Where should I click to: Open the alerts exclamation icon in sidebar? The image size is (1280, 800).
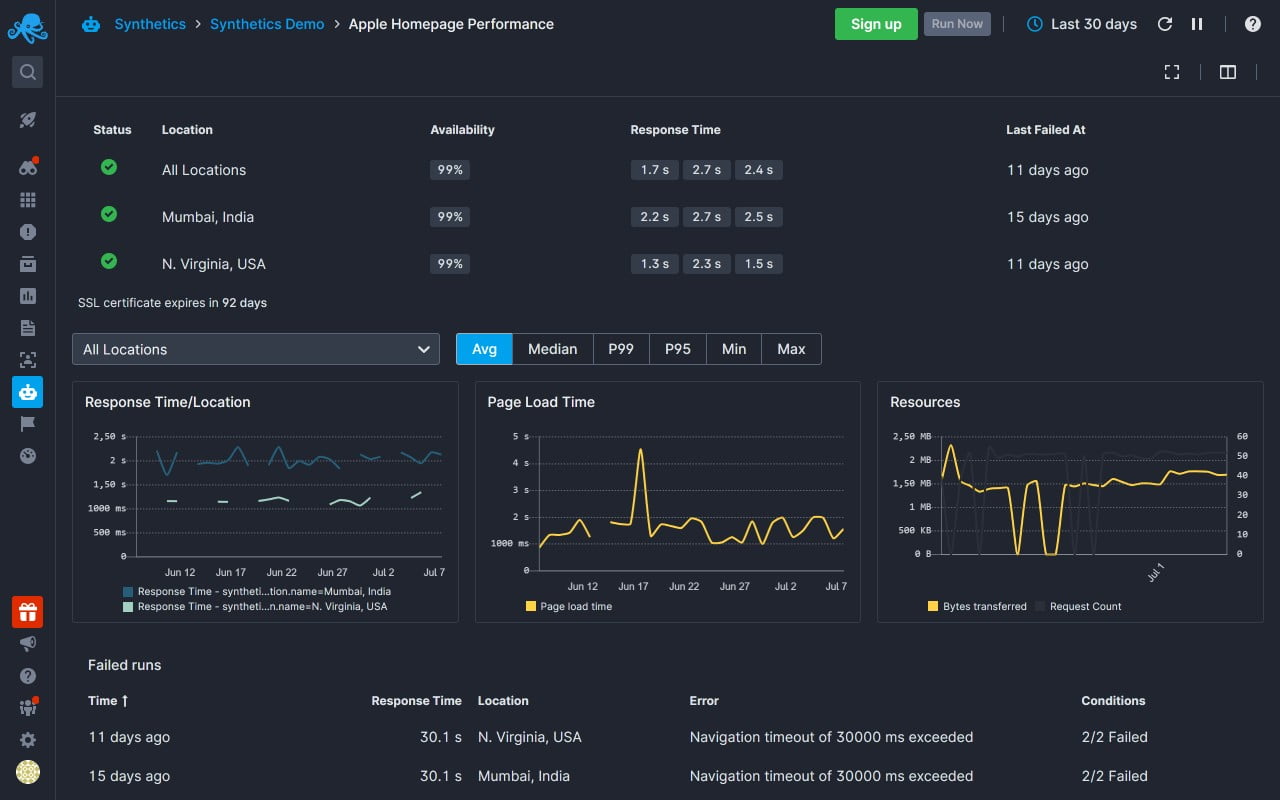click(x=28, y=232)
